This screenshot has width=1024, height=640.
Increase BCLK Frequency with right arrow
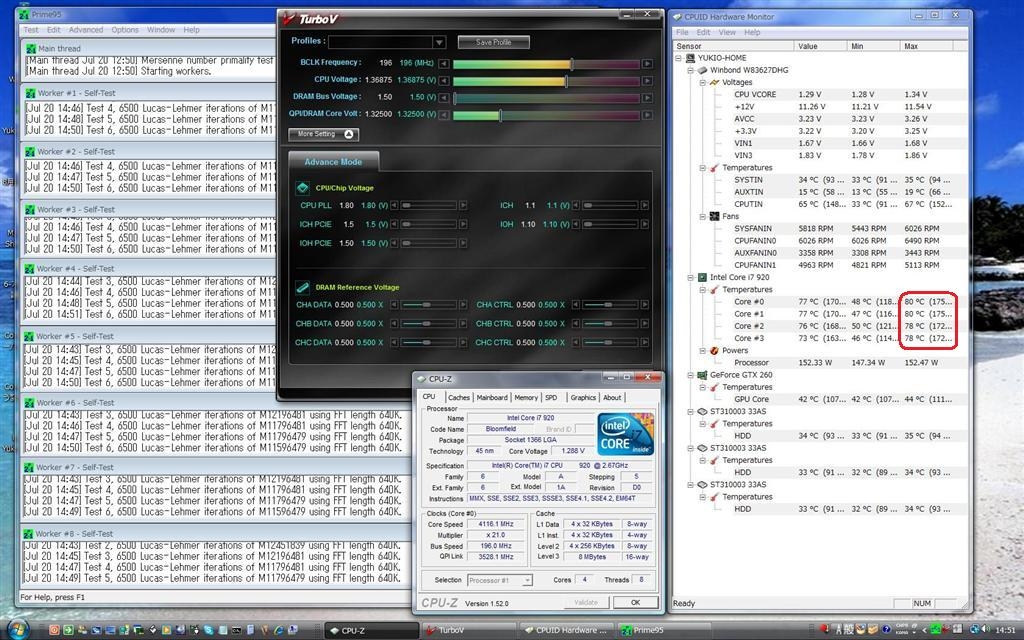click(x=647, y=63)
